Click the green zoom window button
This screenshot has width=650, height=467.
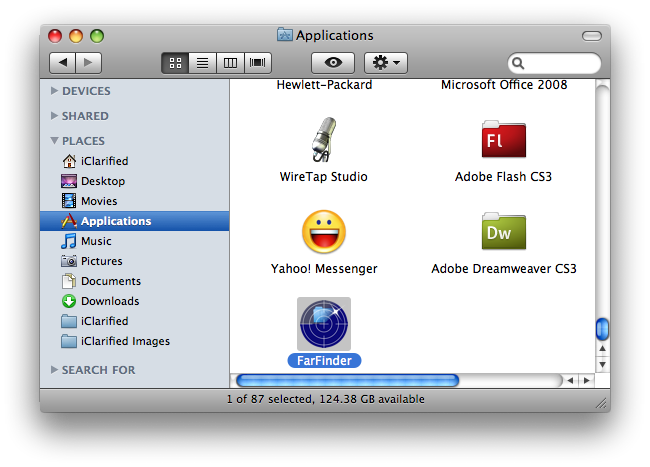97,36
